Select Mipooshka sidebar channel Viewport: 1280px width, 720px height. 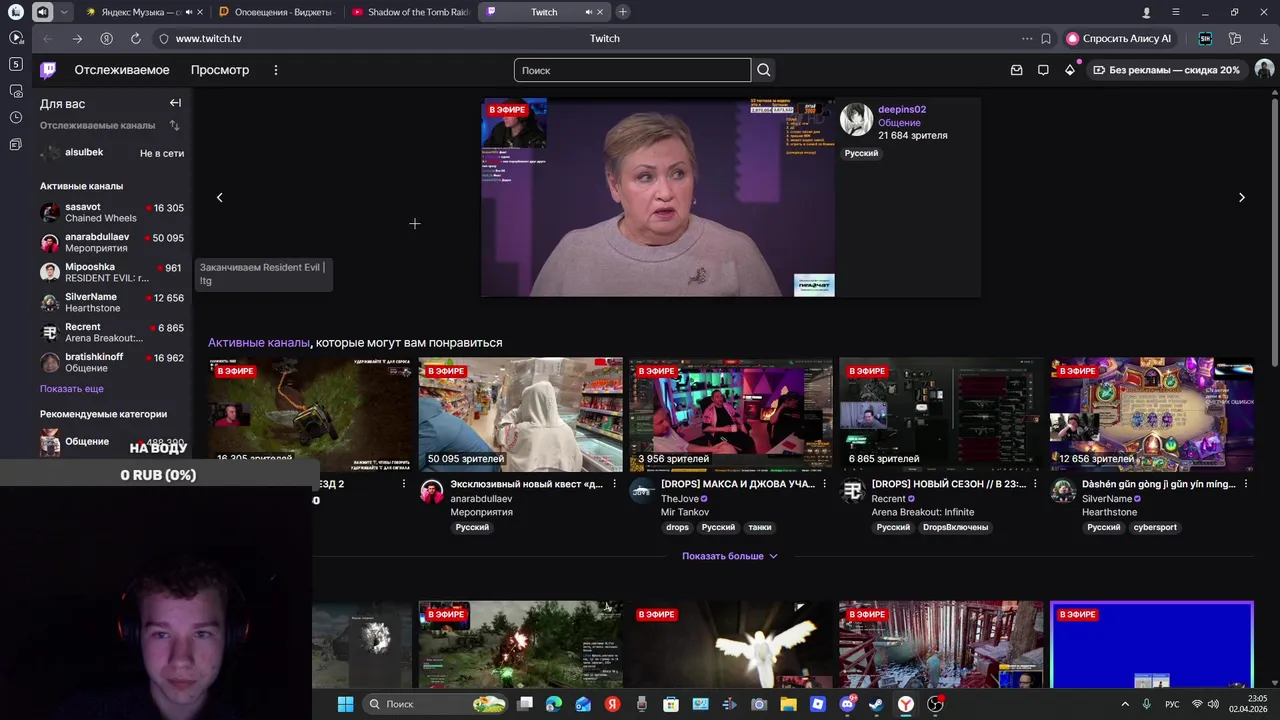point(112,272)
